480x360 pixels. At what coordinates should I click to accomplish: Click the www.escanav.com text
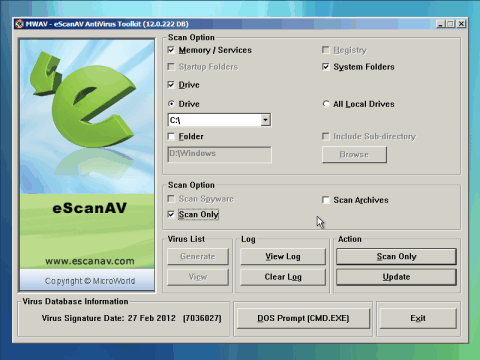pyautogui.click(x=90, y=261)
